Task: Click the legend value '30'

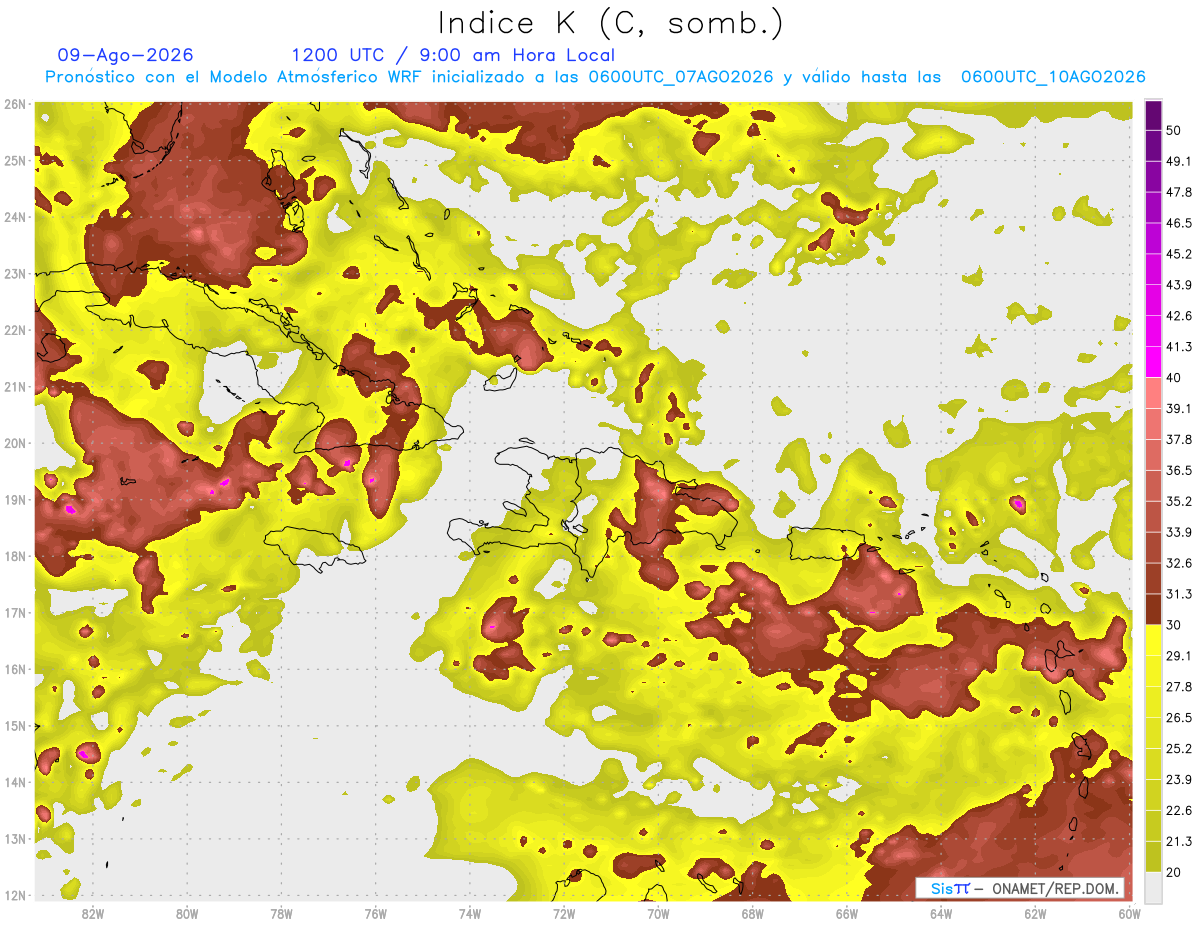Action: pyautogui.click(x=1174, y=625)
